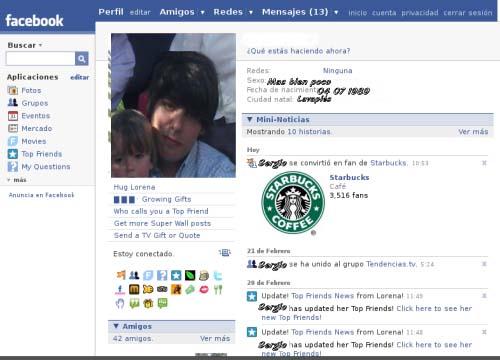The width and height of the screenshot is (500, 360).
Task: Open the Redes menu dropdown arrow
Action: tap(251, 13)
